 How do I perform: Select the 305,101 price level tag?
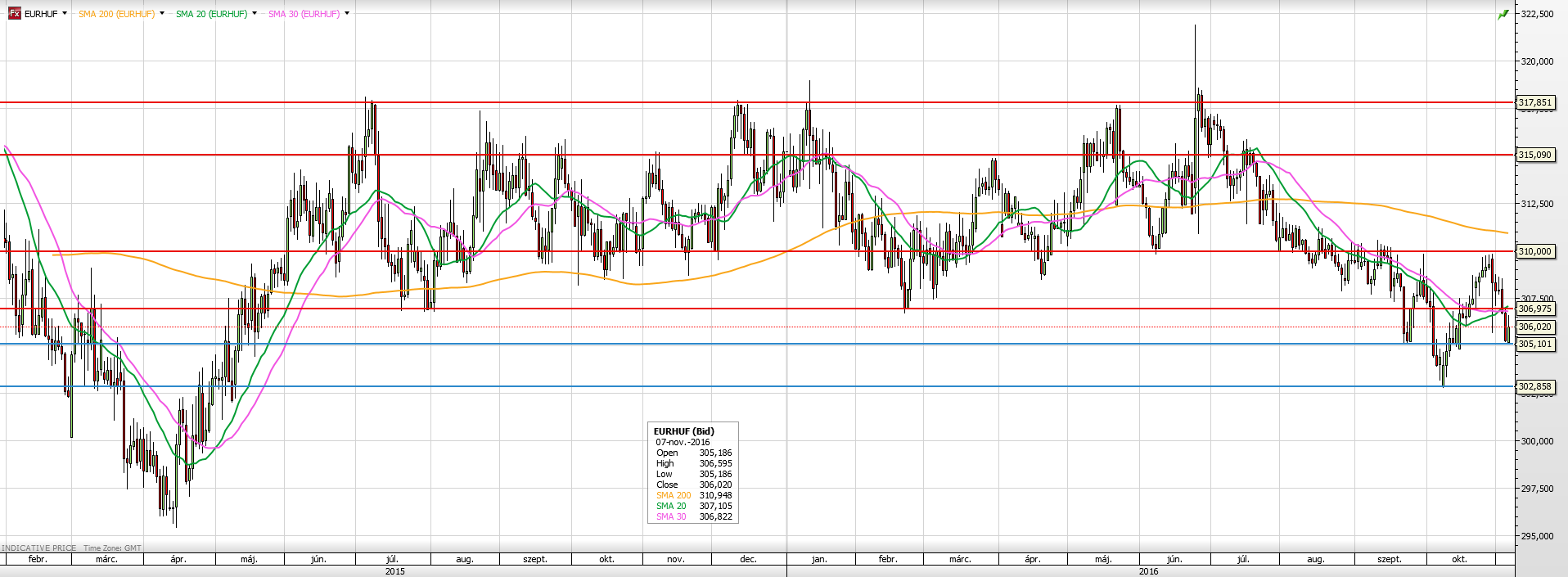click(x=1535, y=345)
